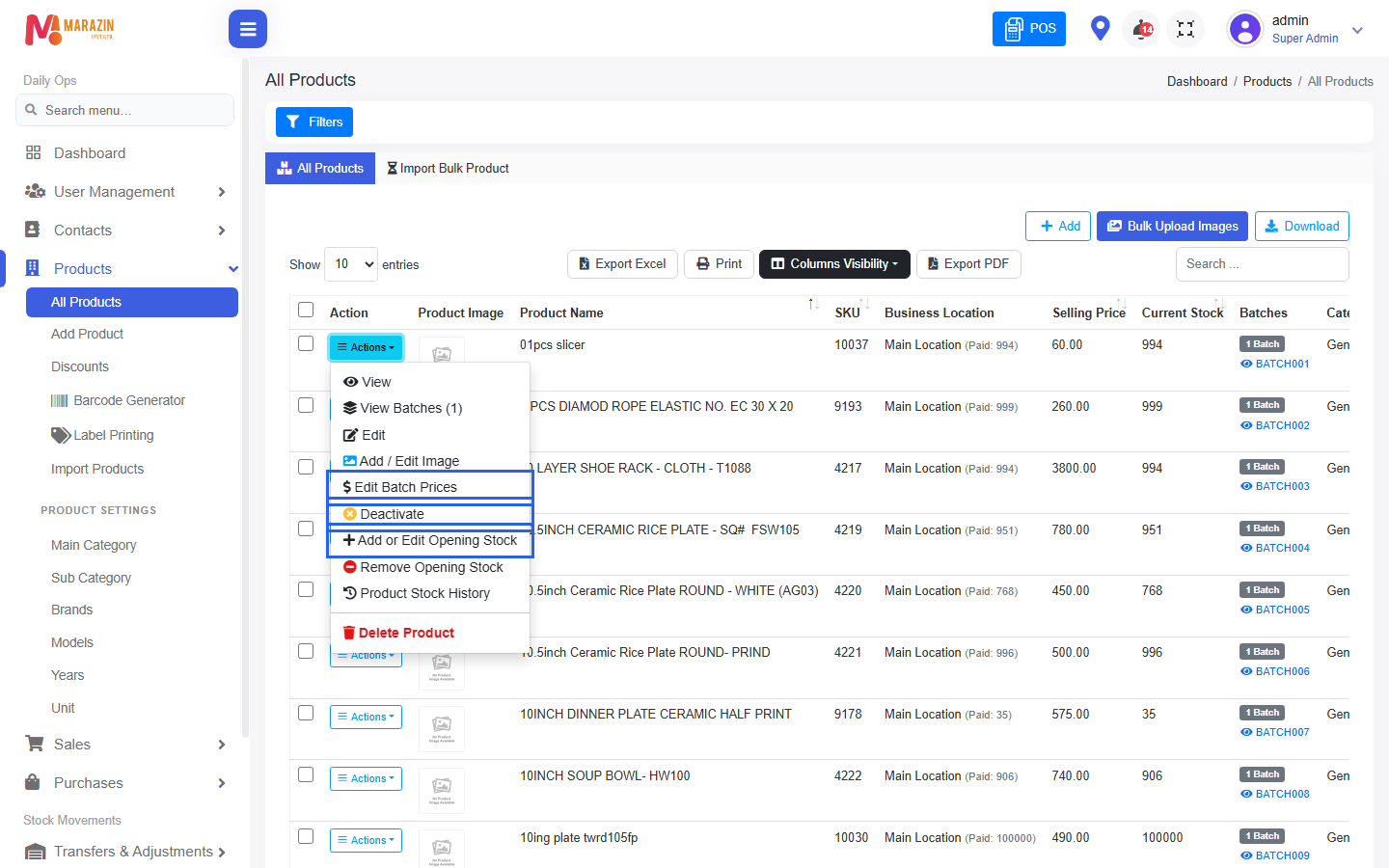The width and height of the screenshot is (1389, 868).
Task: Collapse the Products submenu chevron
Action: point(232,269)
